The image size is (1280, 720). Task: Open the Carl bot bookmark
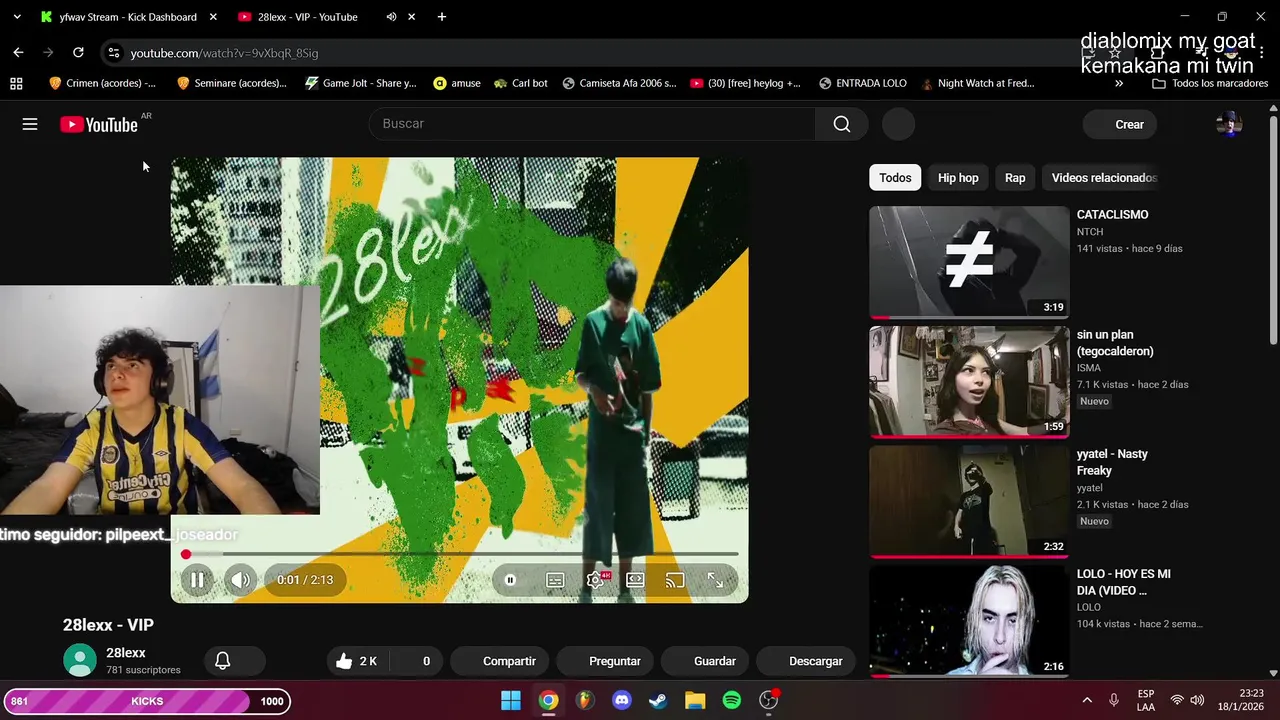(521, 83)
